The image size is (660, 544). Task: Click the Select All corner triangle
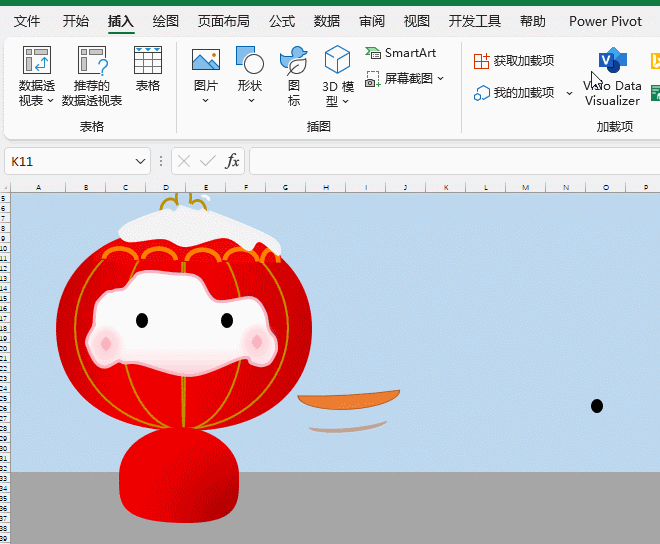click(5, 187)
